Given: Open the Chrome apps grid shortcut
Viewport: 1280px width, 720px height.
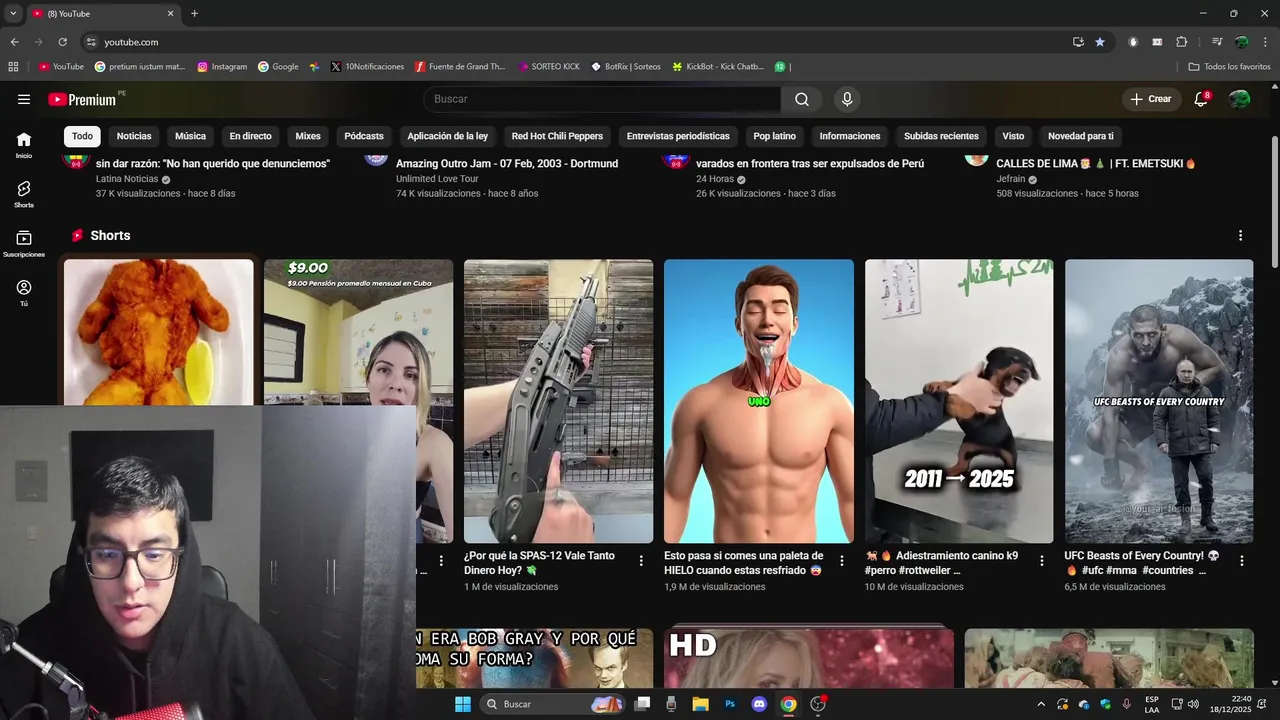Looking at the screenshot, I should (13, 67).
